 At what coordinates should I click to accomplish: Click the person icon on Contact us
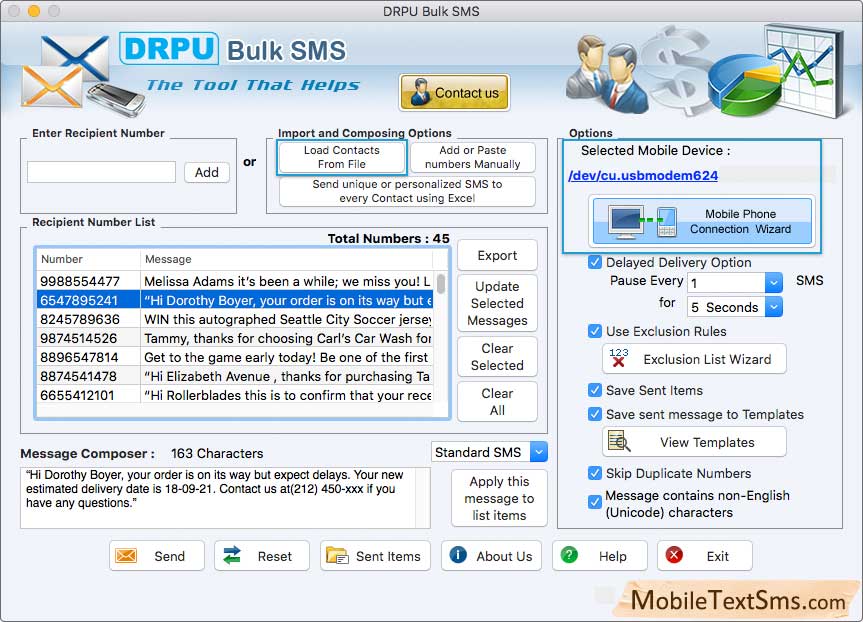[x=420, y=92]
